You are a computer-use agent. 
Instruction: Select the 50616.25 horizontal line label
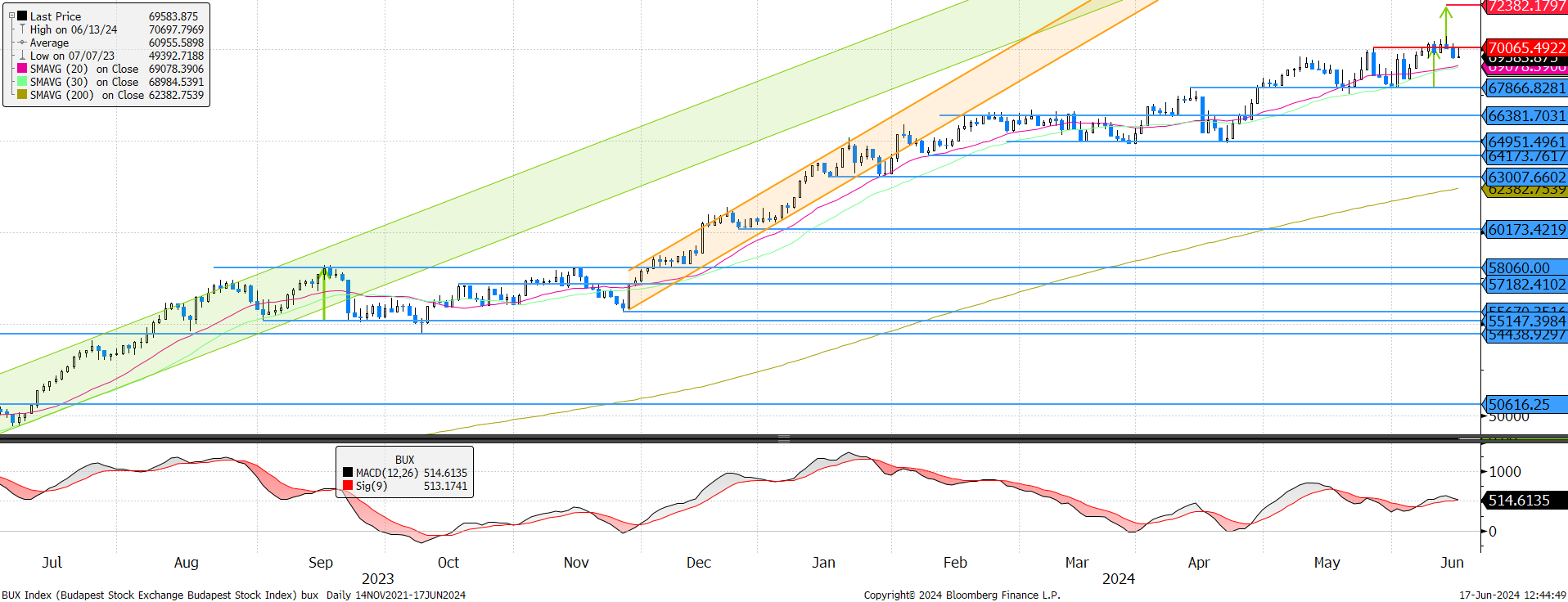click(x=1525, y=405)
